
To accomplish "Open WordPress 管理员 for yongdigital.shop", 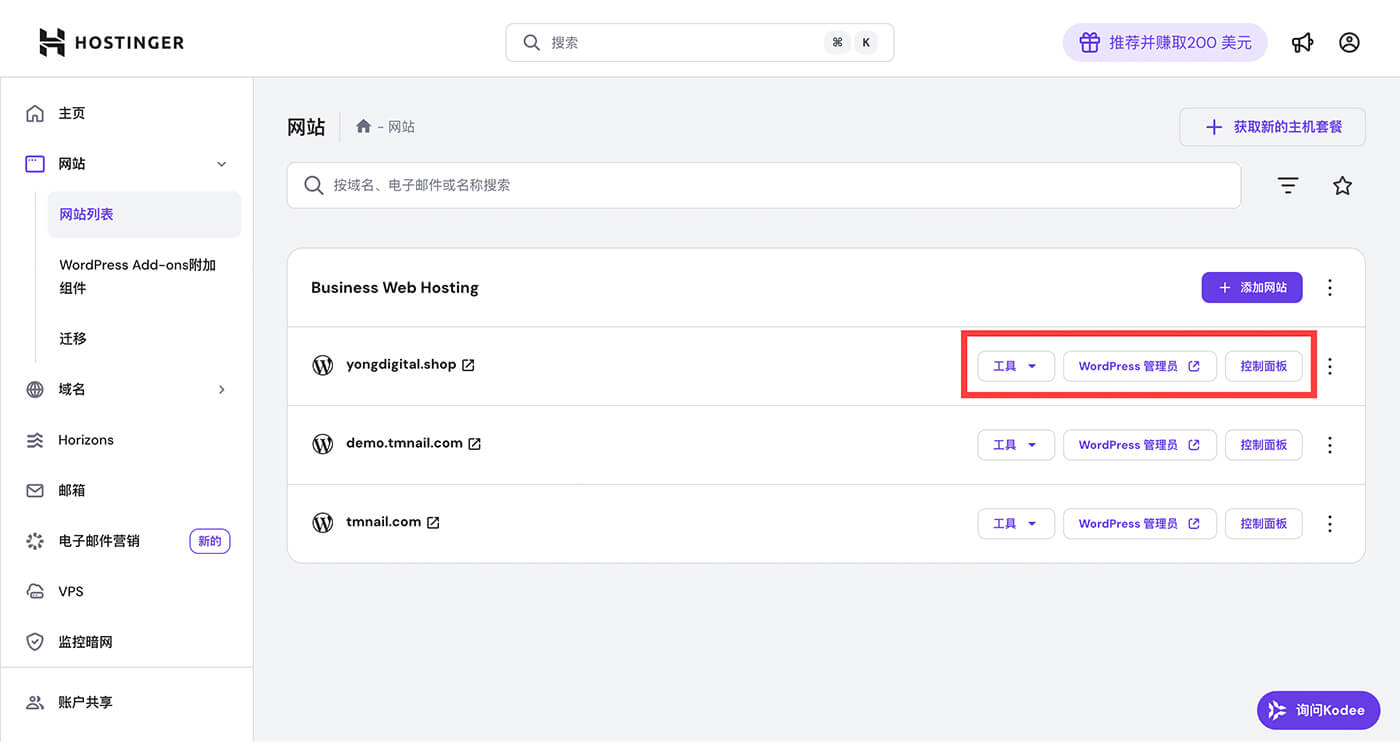I will 1139,366.
